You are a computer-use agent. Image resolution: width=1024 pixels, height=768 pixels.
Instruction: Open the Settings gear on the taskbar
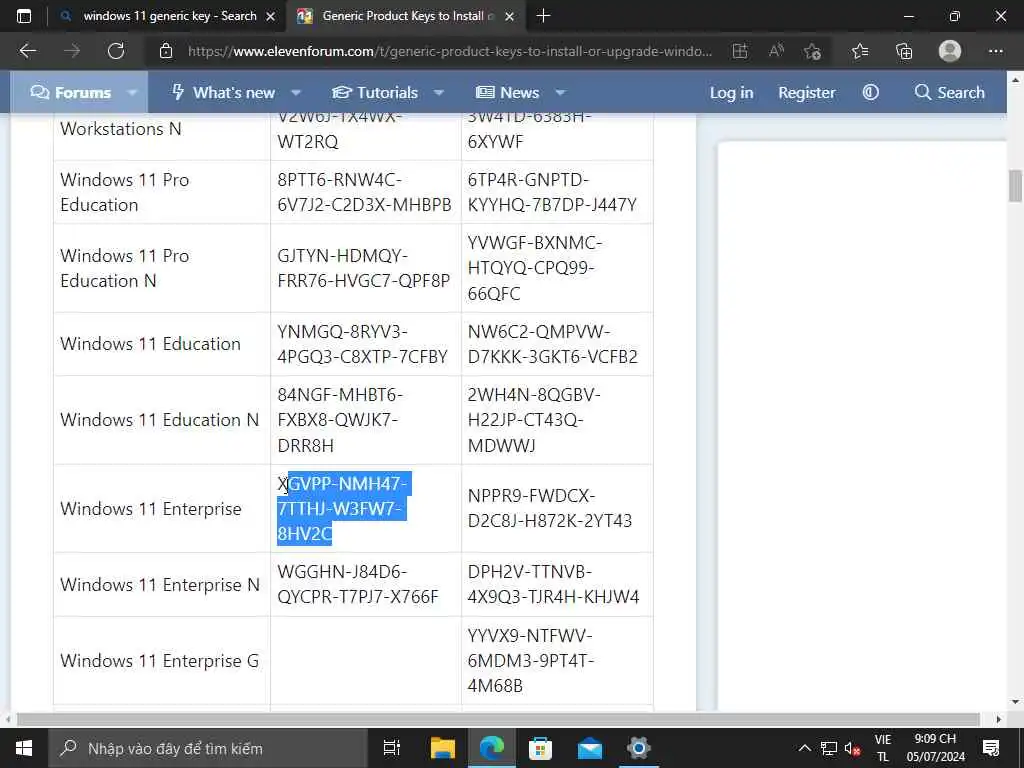tap(639, 748)
